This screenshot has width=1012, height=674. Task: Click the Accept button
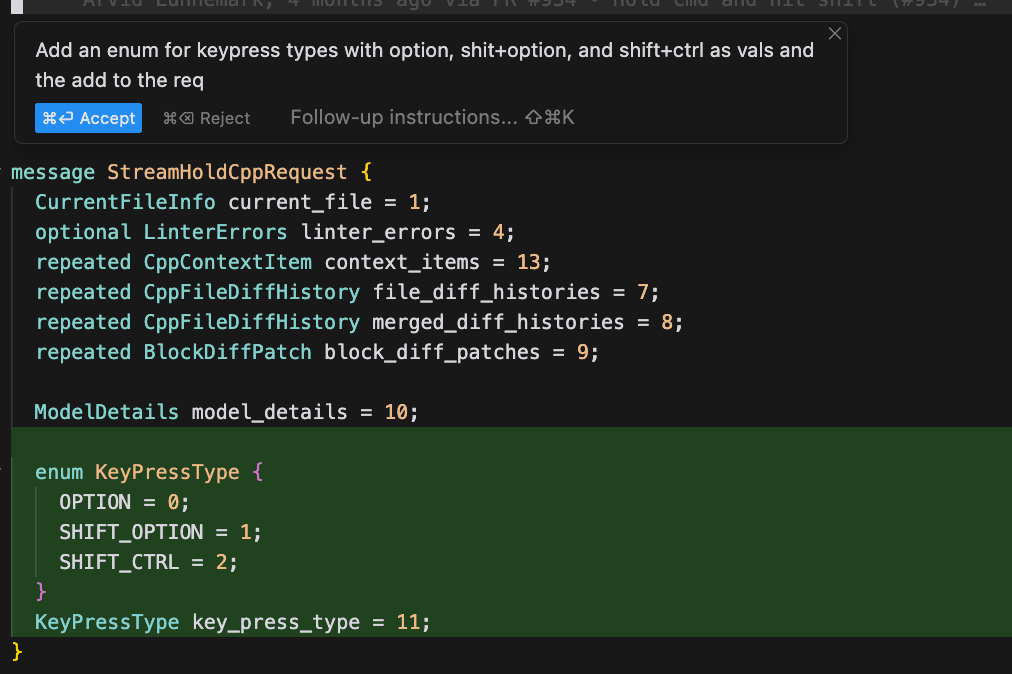point(88,118)
